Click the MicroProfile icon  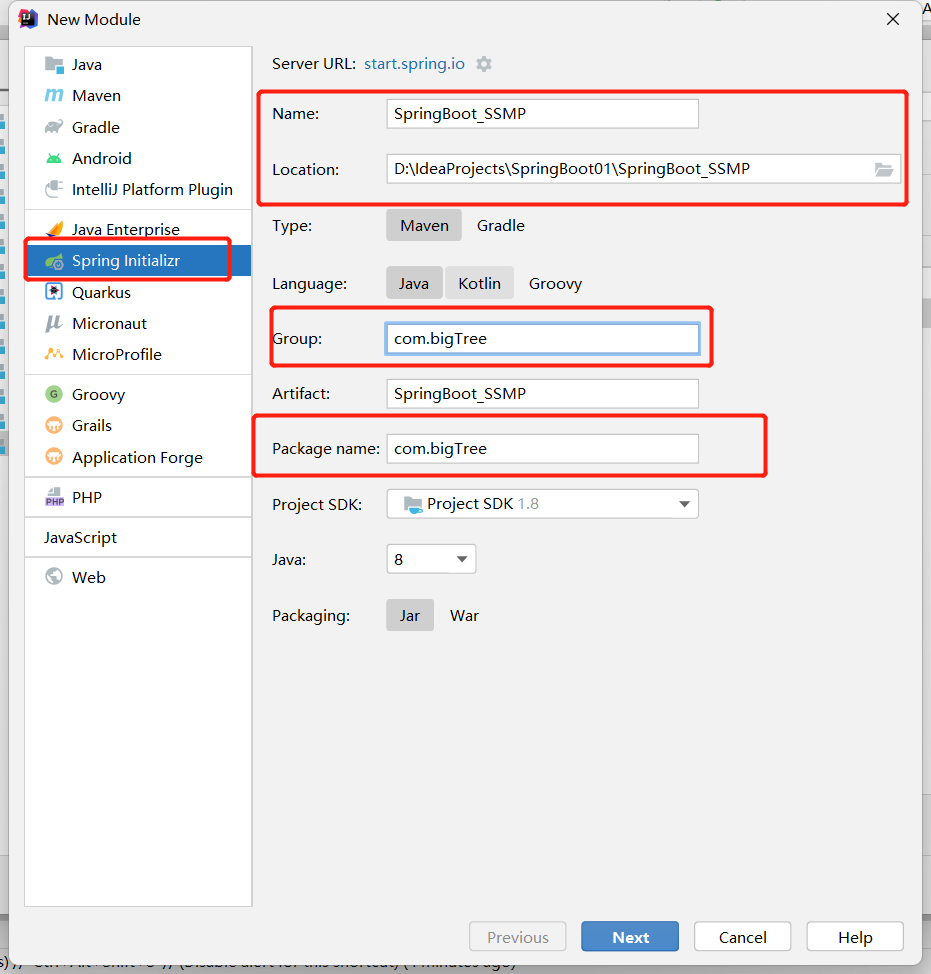pyautogui.click(x=54, y=354)
